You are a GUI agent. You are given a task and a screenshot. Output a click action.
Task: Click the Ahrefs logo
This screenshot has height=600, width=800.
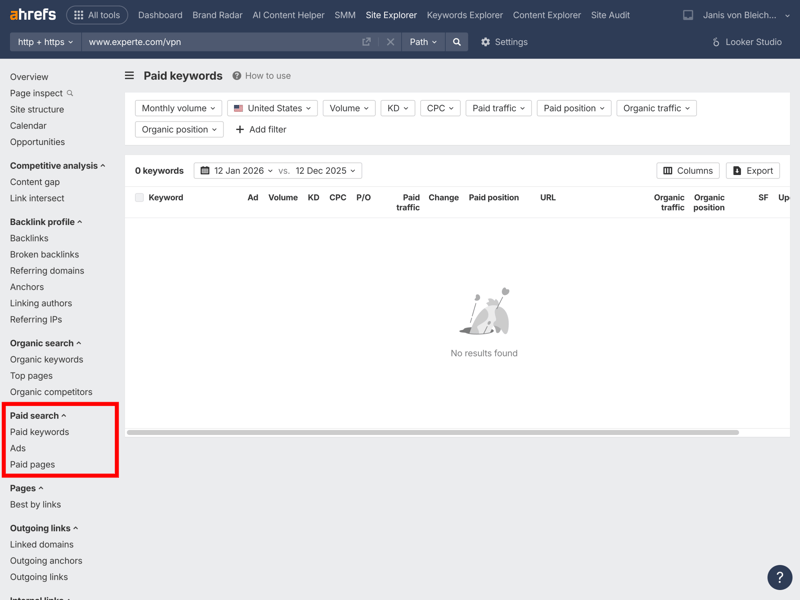(x=33, y=15)
